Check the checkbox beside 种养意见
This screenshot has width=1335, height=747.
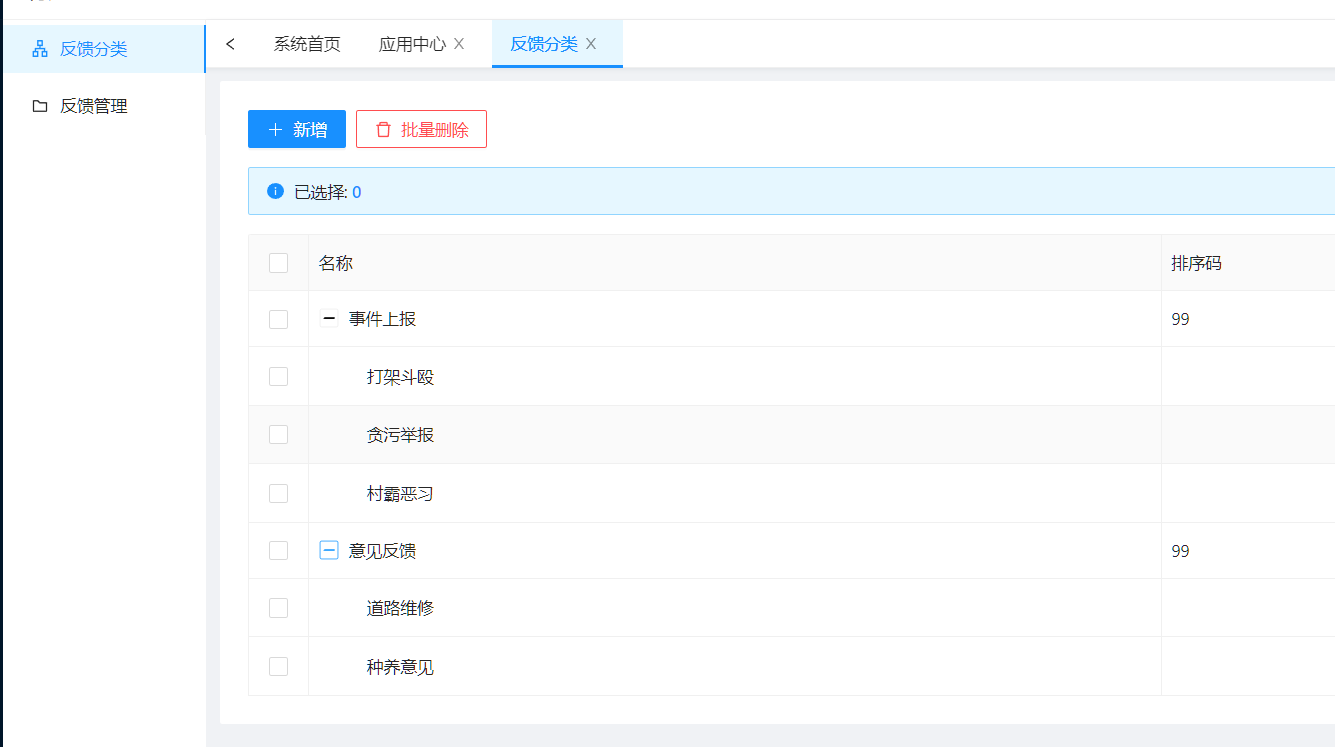278,666
